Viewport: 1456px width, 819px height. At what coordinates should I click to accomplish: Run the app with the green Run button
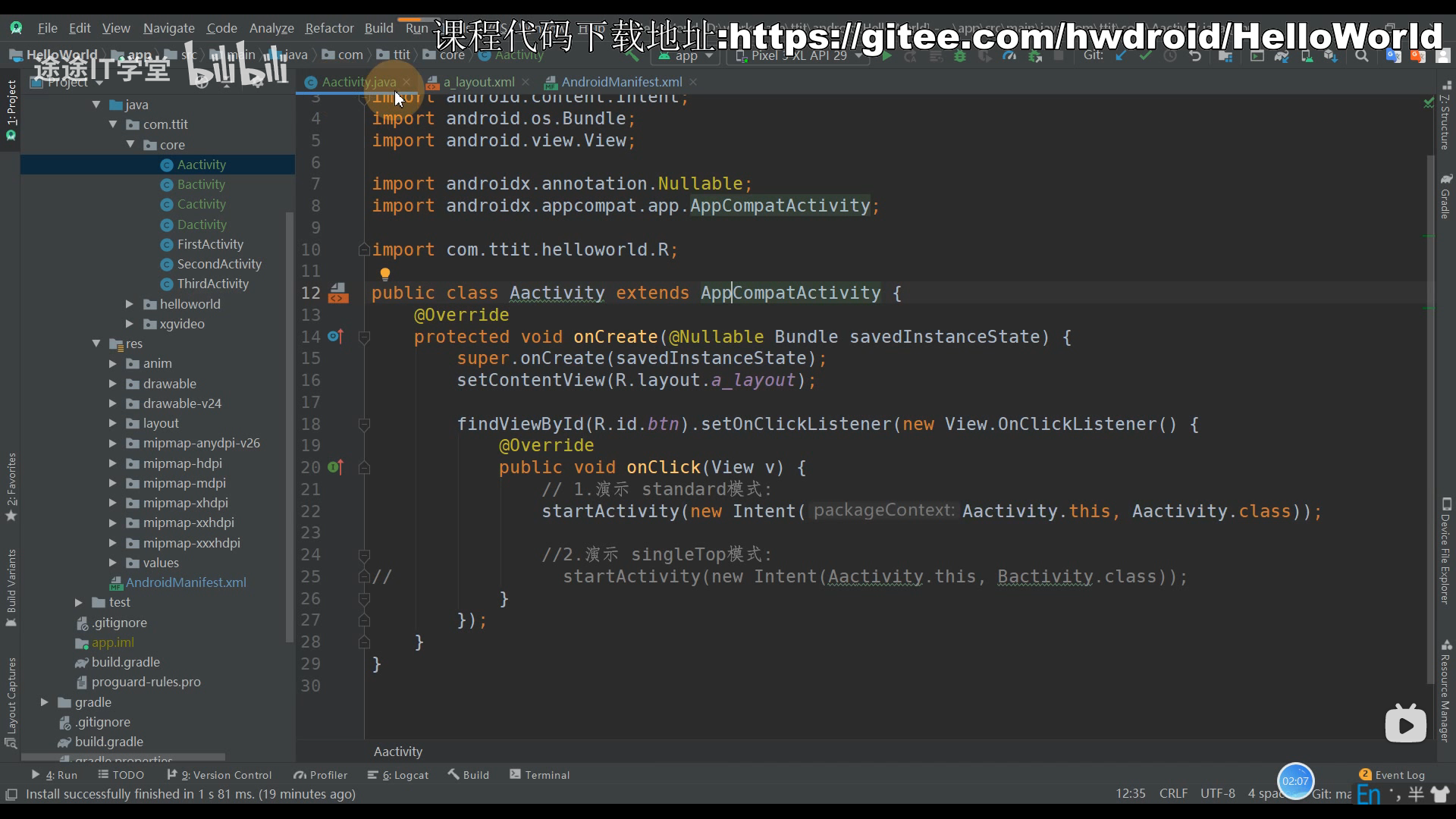tap(886, 56)
